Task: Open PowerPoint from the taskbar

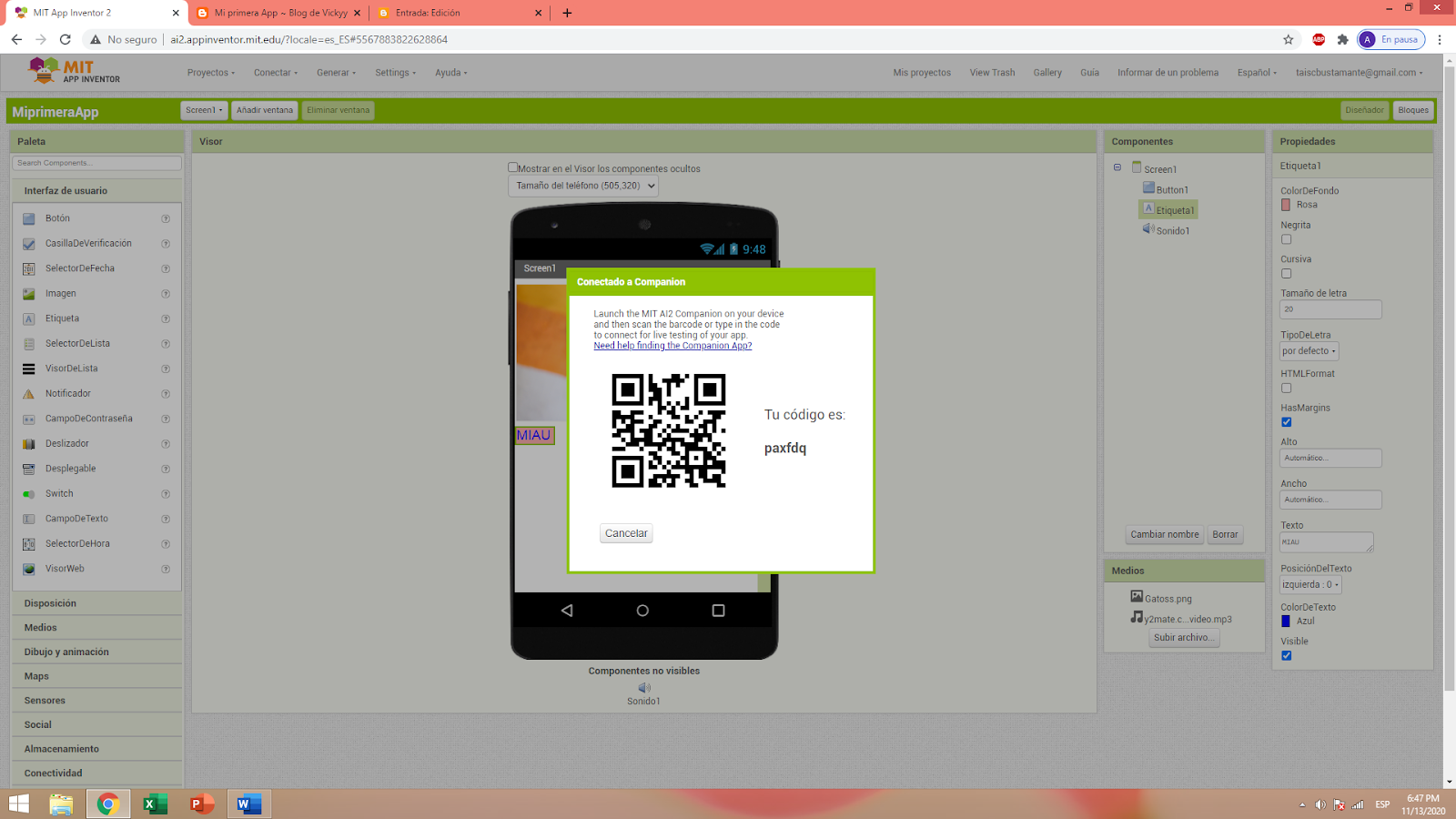Action: 202,804
